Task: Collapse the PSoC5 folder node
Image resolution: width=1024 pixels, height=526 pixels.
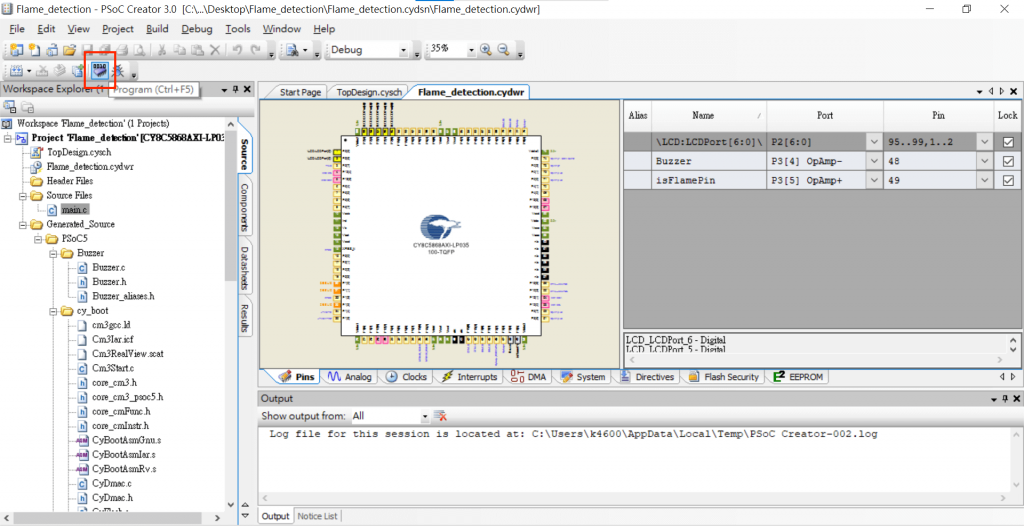Action: click(x=37, y=238)
